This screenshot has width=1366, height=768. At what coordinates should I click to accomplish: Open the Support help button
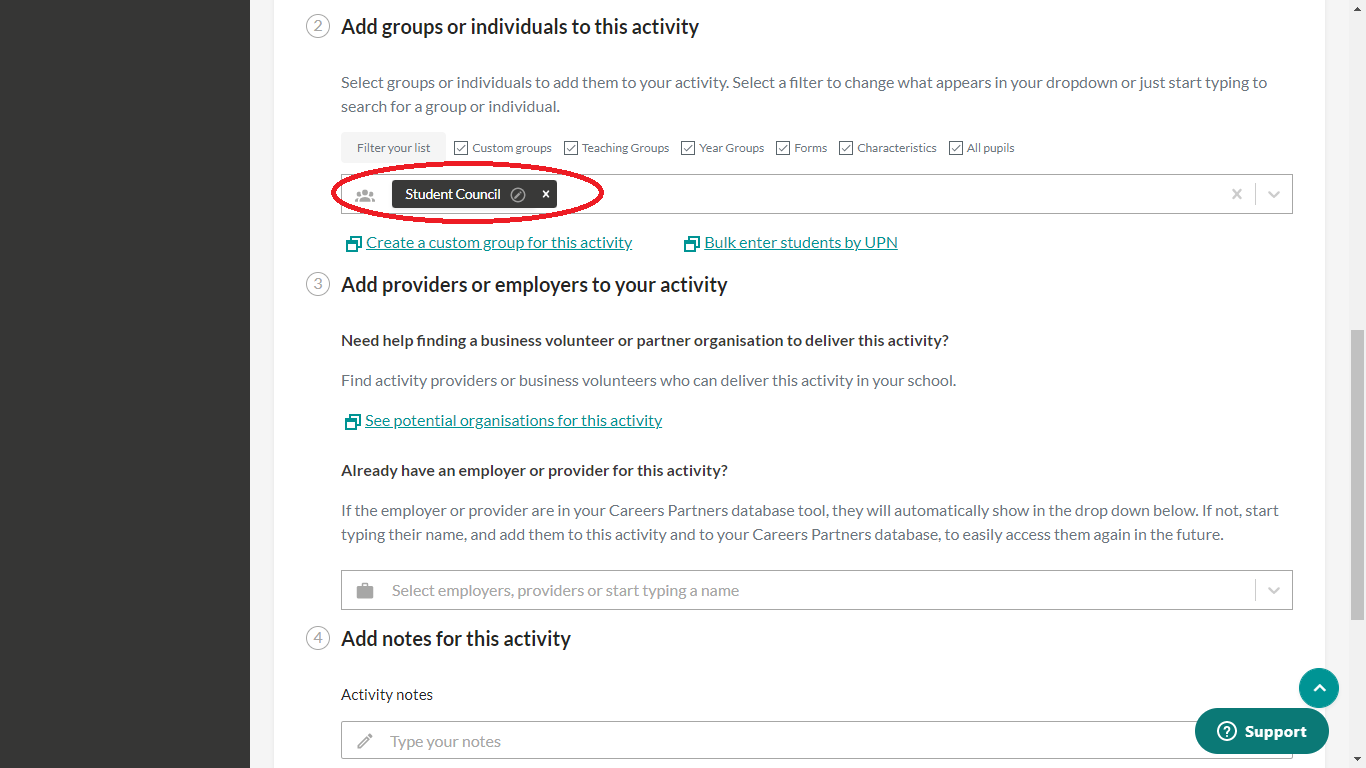(x=1261, y=732)
